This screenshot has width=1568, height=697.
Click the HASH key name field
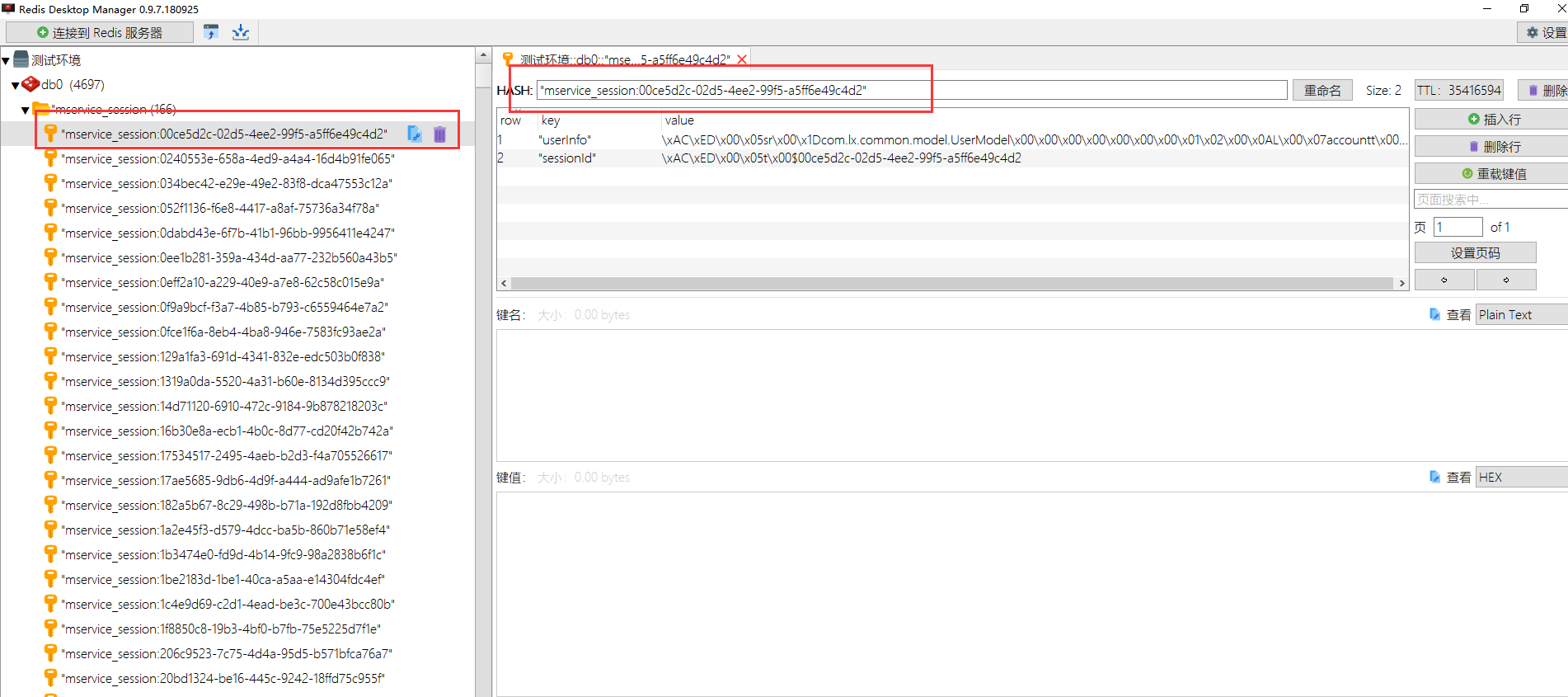(x=912, y=90)
